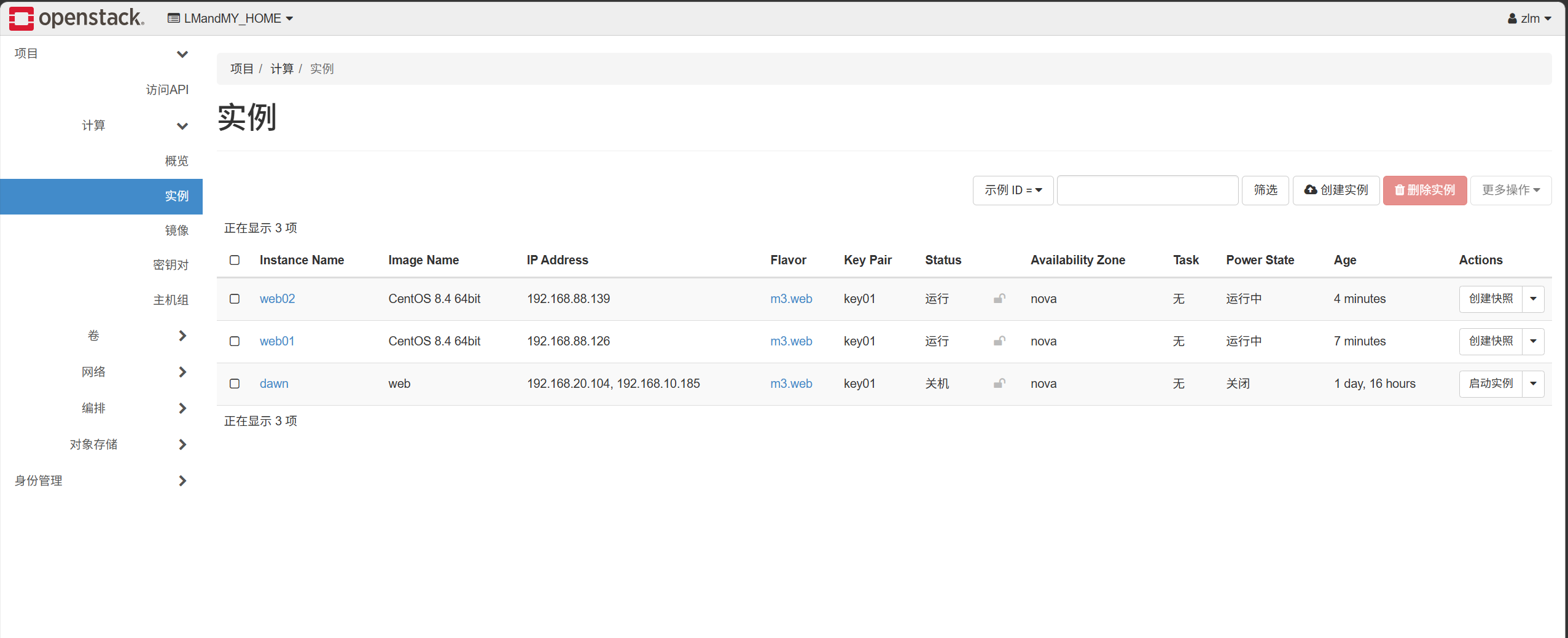
Task: Open 密钥对 in the sidebar
Action: [171, 265]
